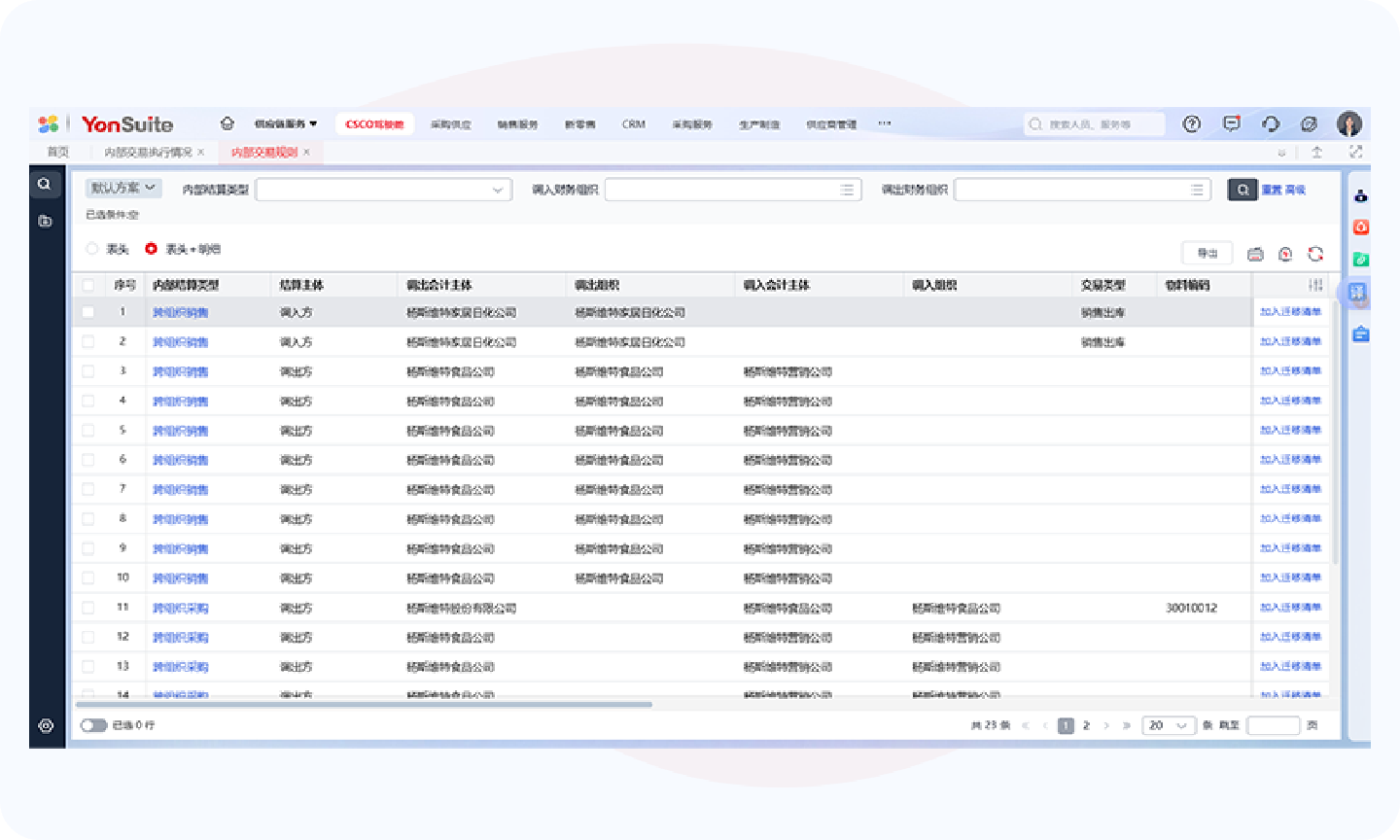Click the home icon beside the YonSuite logo
1400x840 pixels.
227,123
